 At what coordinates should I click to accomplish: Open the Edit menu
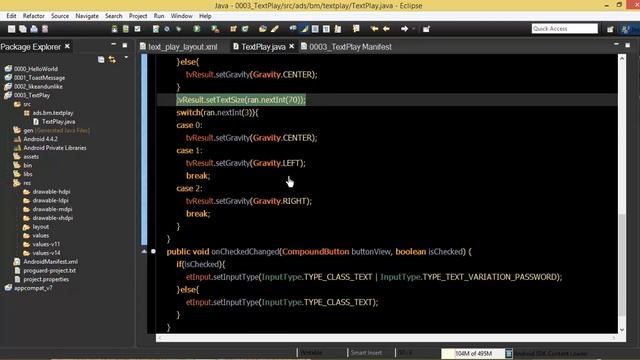pos(11,16)
